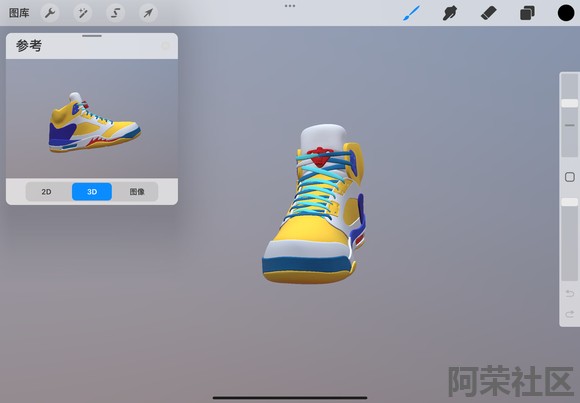Return to the 图库 gallery

19,13
